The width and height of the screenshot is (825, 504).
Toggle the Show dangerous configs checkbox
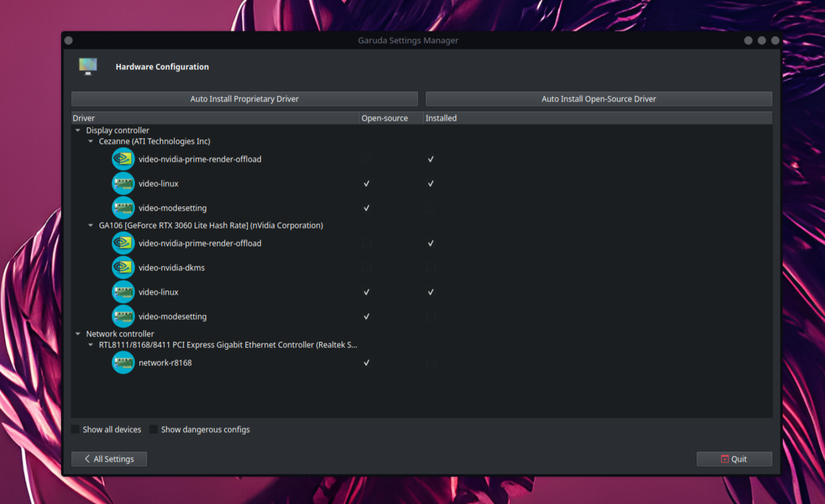tap(154, 430)
